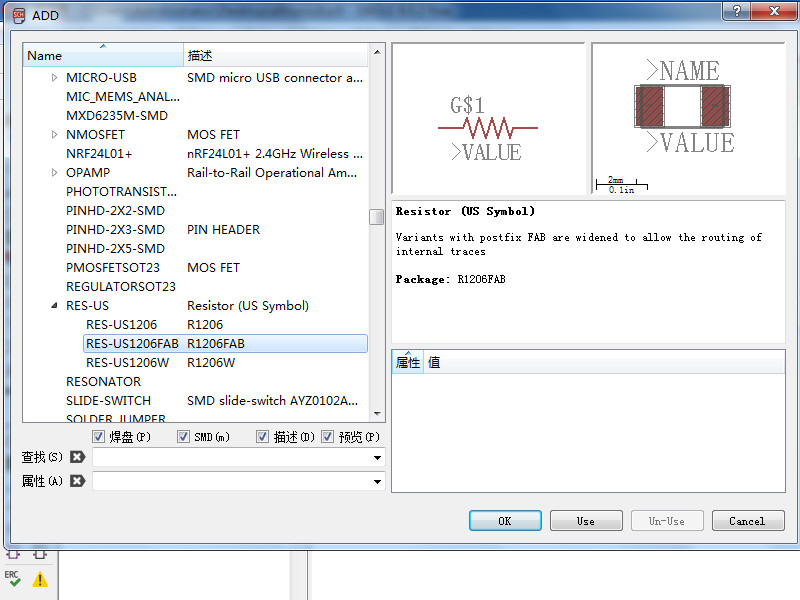The image size is (800, 600).
Task: Open the help question mark button
Action: (737, 10)
